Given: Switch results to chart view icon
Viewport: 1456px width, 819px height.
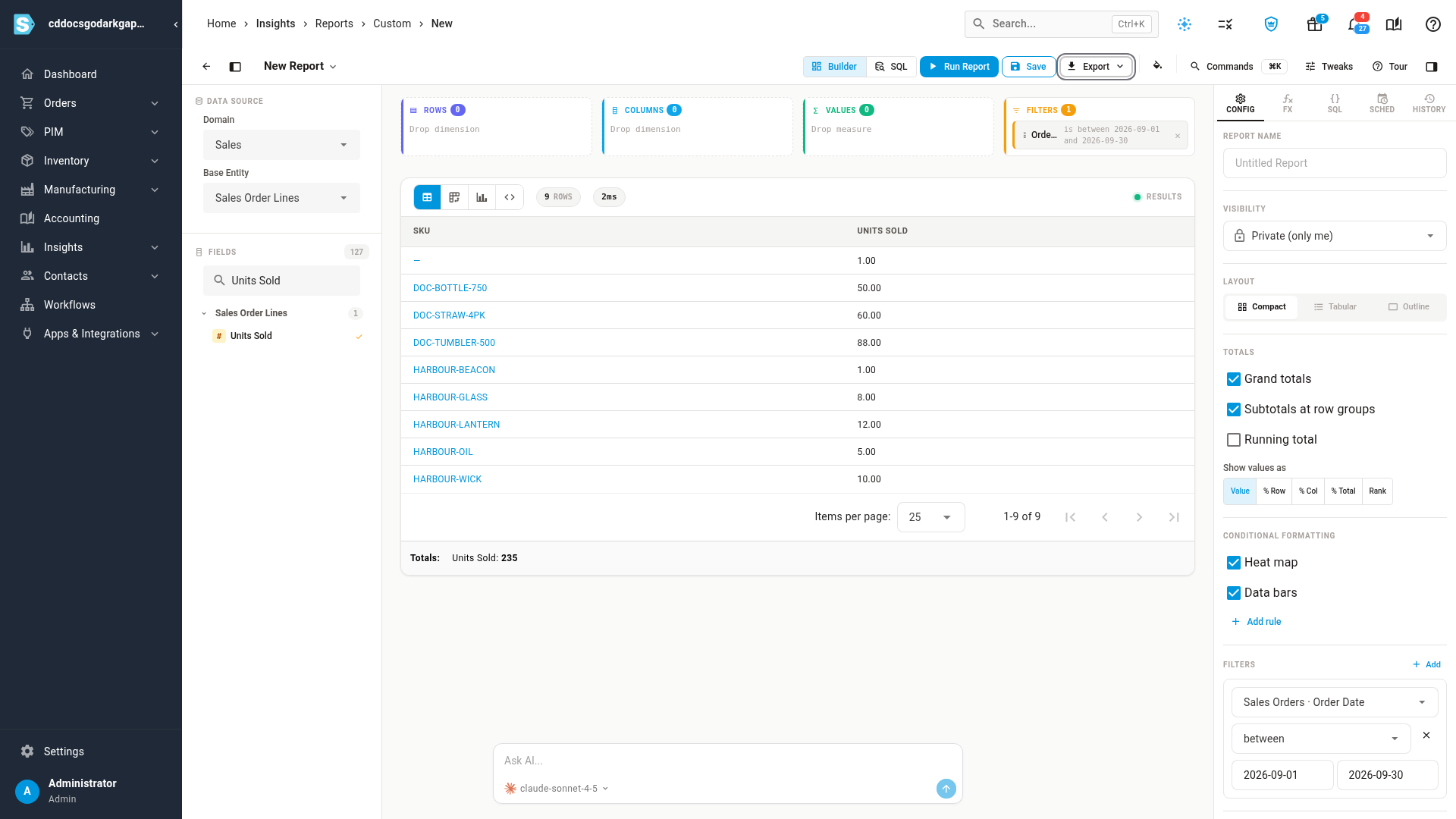Looking at the screenshot, I should coord(482,197).
